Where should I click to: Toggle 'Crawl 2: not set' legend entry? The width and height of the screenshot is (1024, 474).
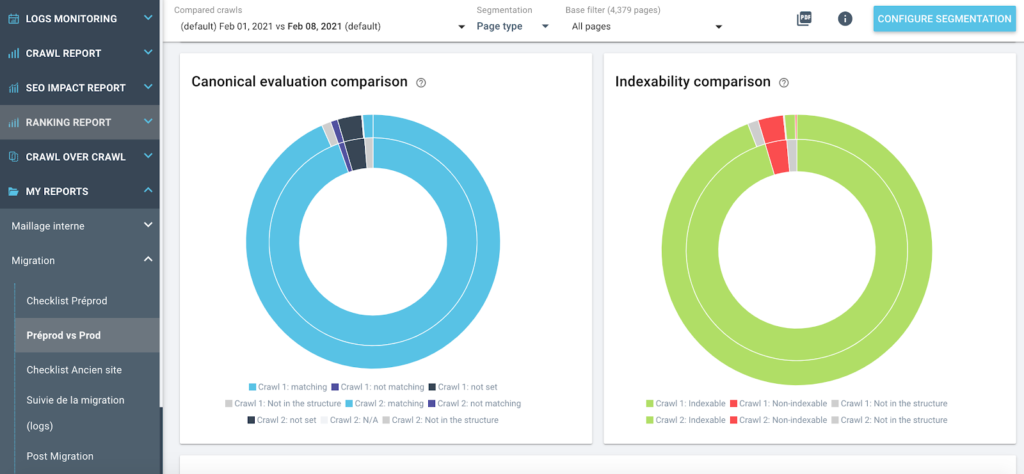281,420
